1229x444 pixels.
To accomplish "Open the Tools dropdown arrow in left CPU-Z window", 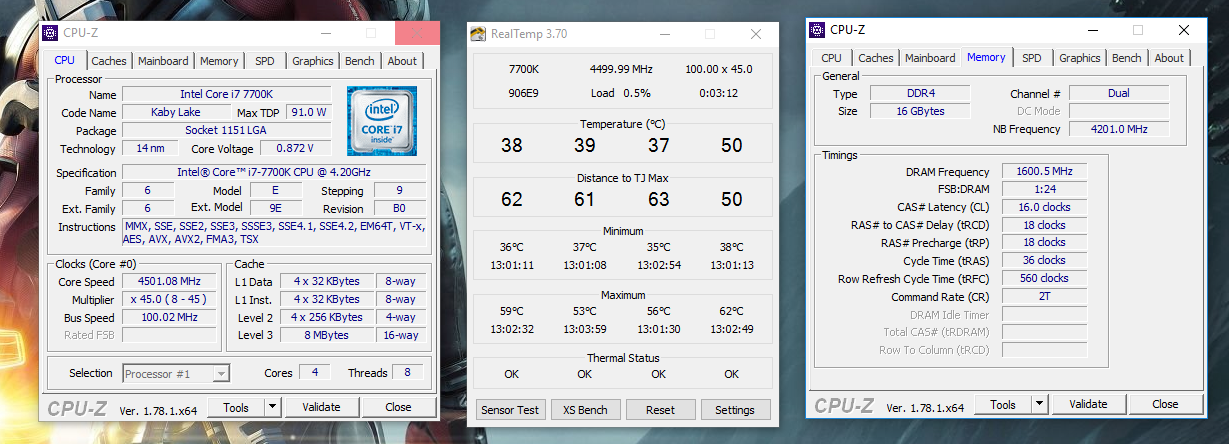I will click(x=272, y=407).
